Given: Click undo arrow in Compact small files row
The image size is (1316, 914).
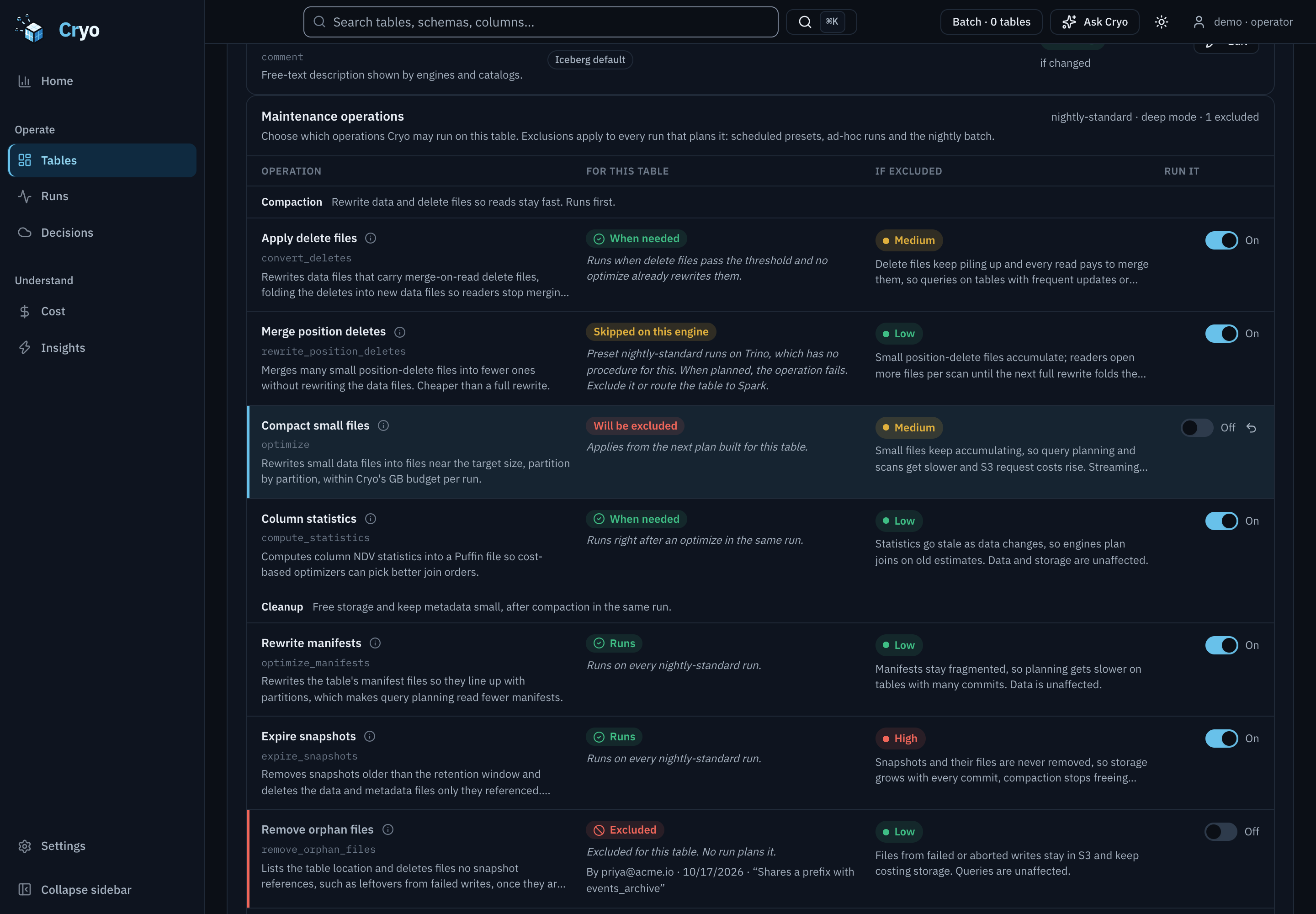Looking at the screenshot, I should [1251, 428].
